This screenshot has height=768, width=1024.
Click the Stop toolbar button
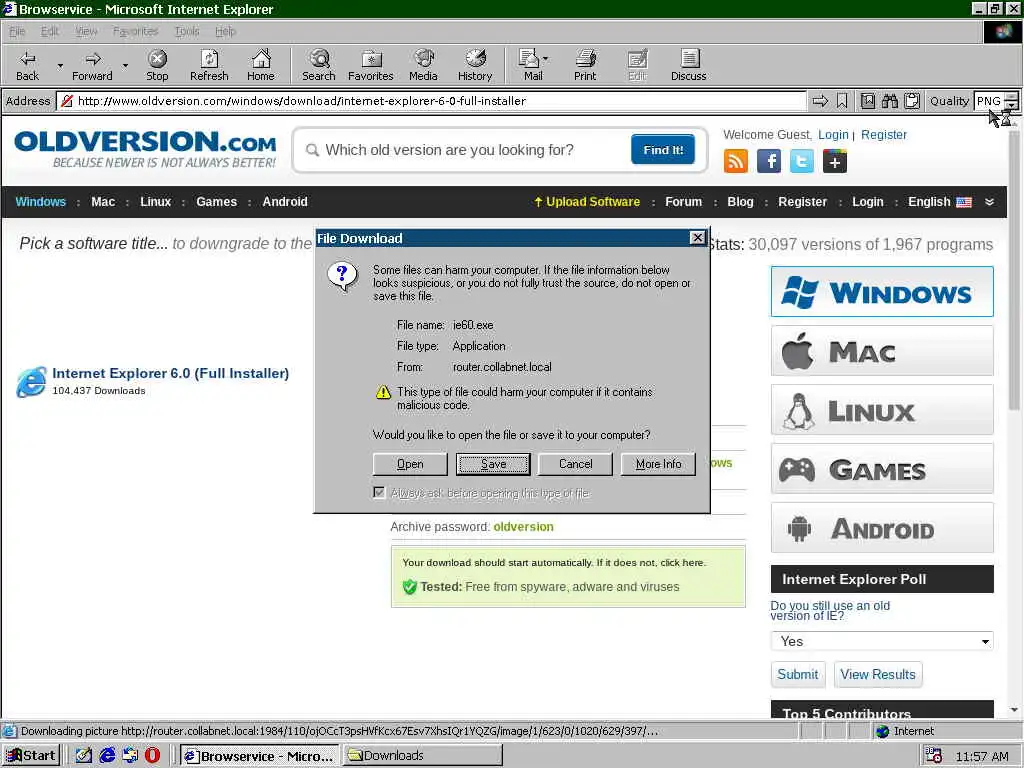[157, 65]
